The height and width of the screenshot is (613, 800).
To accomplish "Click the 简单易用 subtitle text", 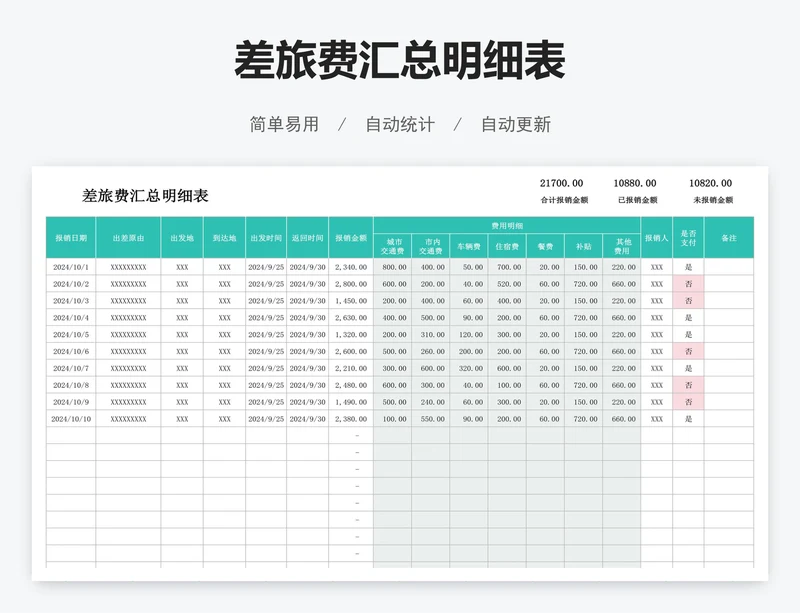I will point(284,125).
